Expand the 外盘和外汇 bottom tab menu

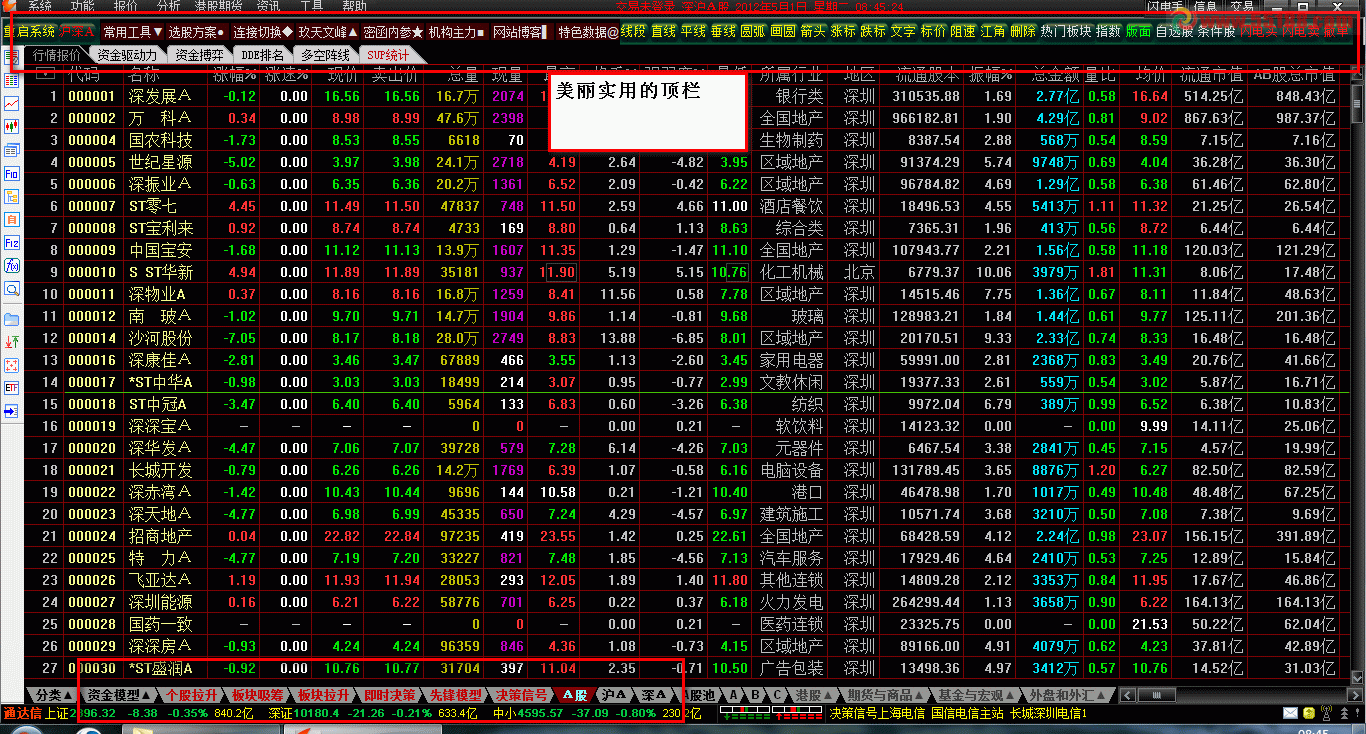(x=1069, y=694)
